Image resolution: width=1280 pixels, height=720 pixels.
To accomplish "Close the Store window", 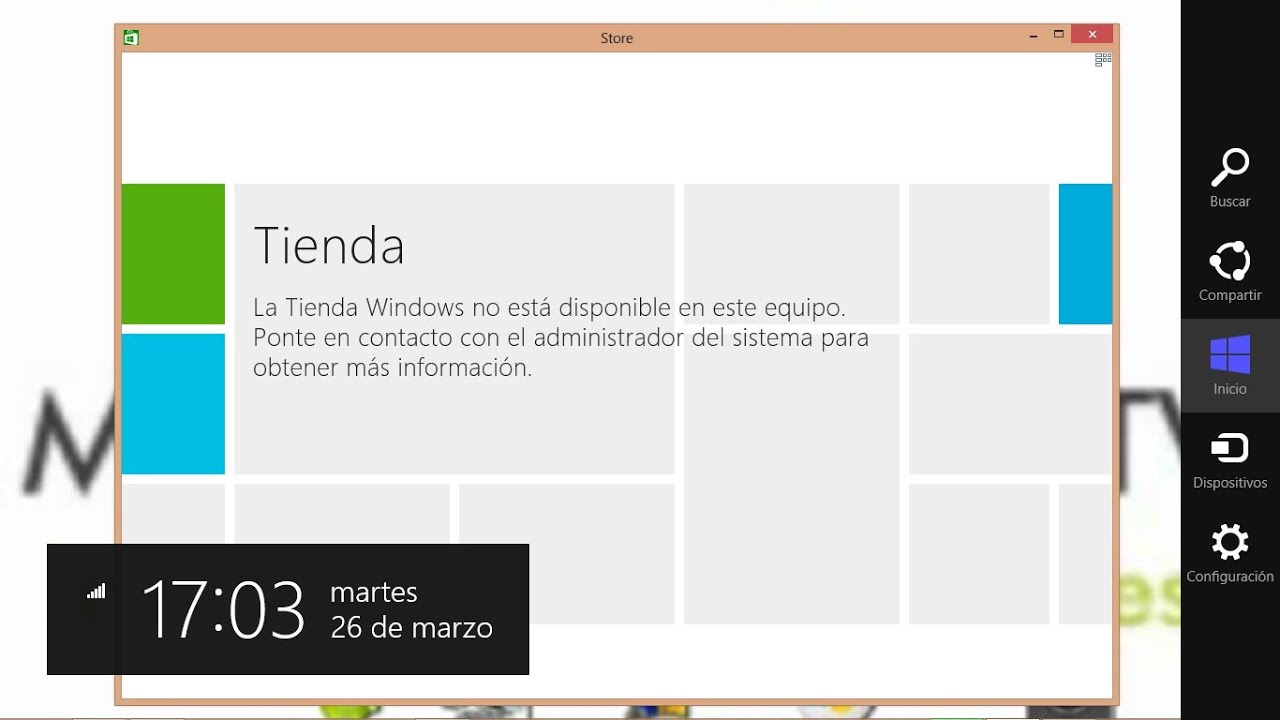I will pos(1091,35).
